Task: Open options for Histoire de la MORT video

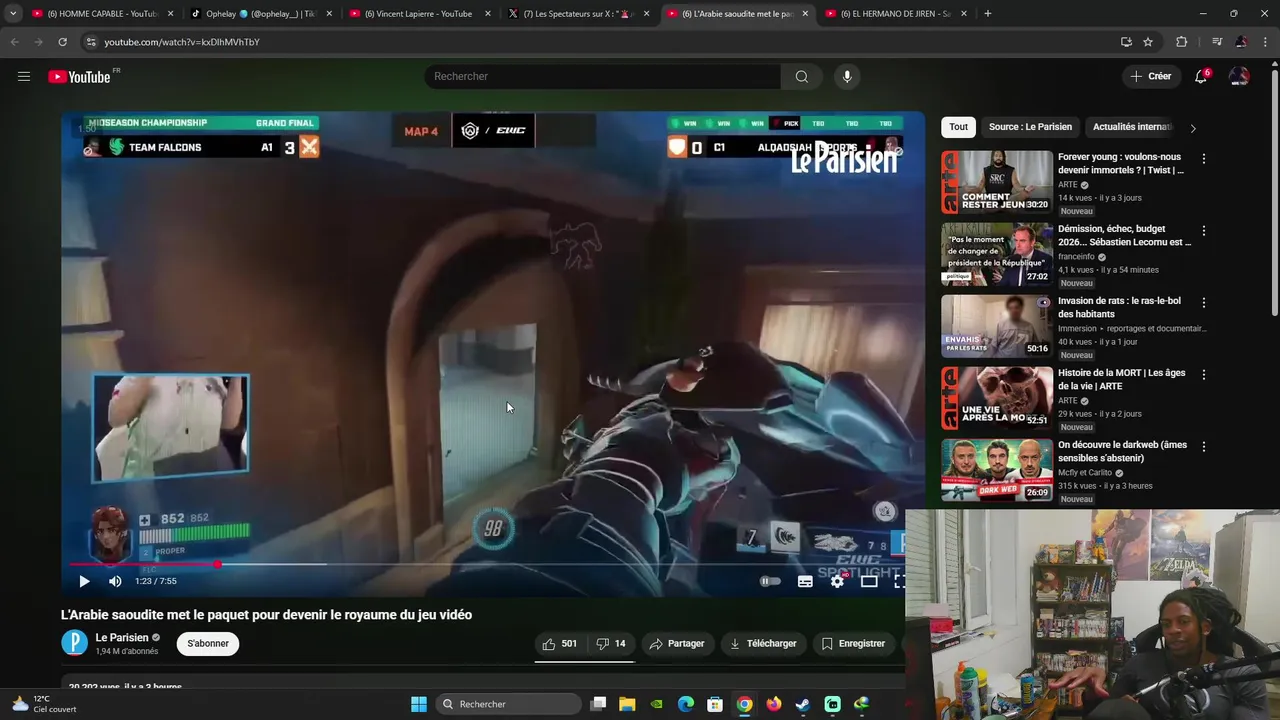Action: pyautogui.click(x=1203, y=375)
